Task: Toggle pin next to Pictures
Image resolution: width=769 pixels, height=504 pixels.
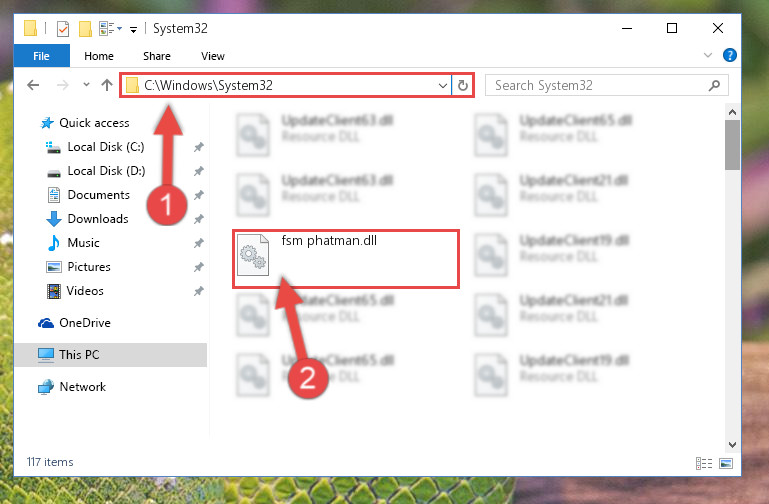Action: point(198,267)
